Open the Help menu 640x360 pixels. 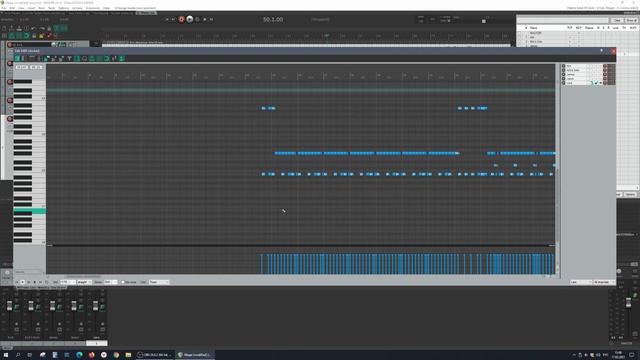pyautogui.click(x=107, y=8)
